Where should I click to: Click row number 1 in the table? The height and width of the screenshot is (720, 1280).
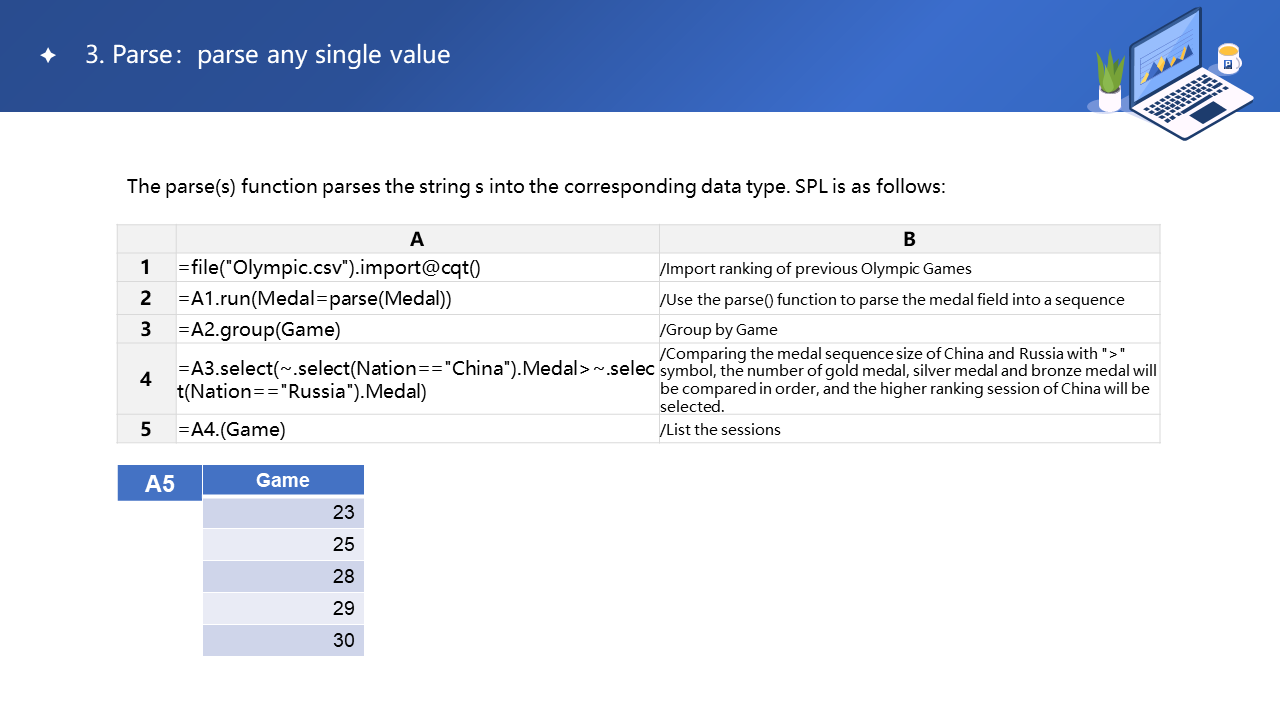[146, 268]
